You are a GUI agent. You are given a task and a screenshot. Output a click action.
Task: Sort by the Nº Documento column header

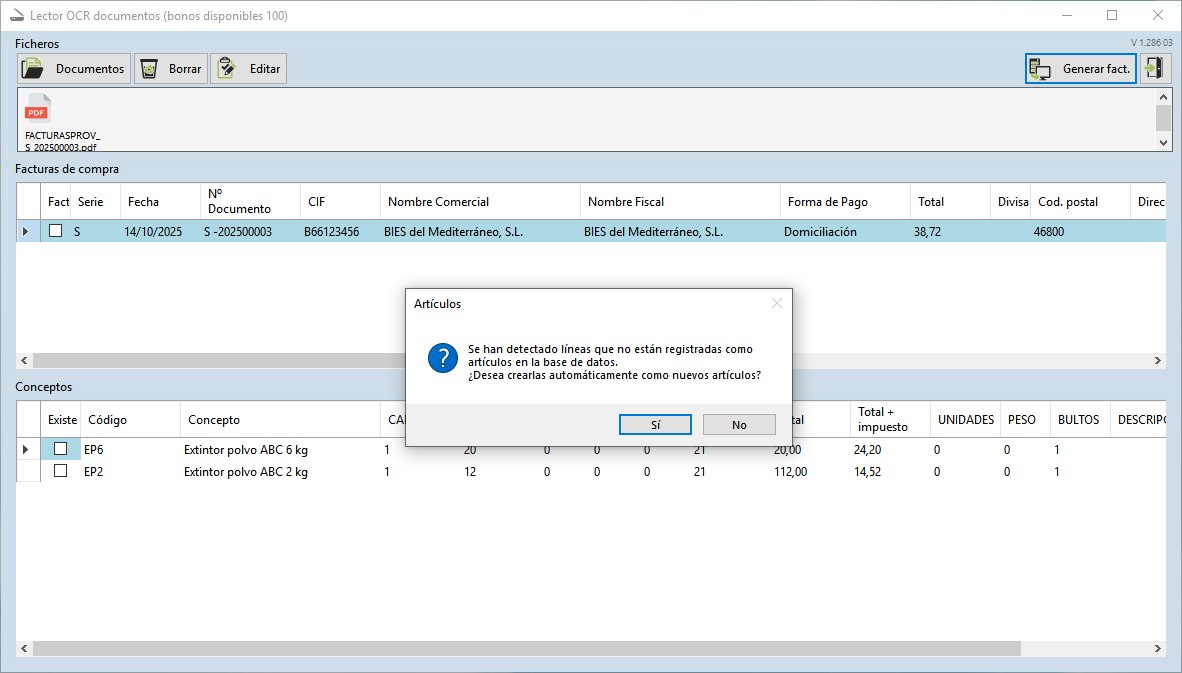tap(250, 201)
